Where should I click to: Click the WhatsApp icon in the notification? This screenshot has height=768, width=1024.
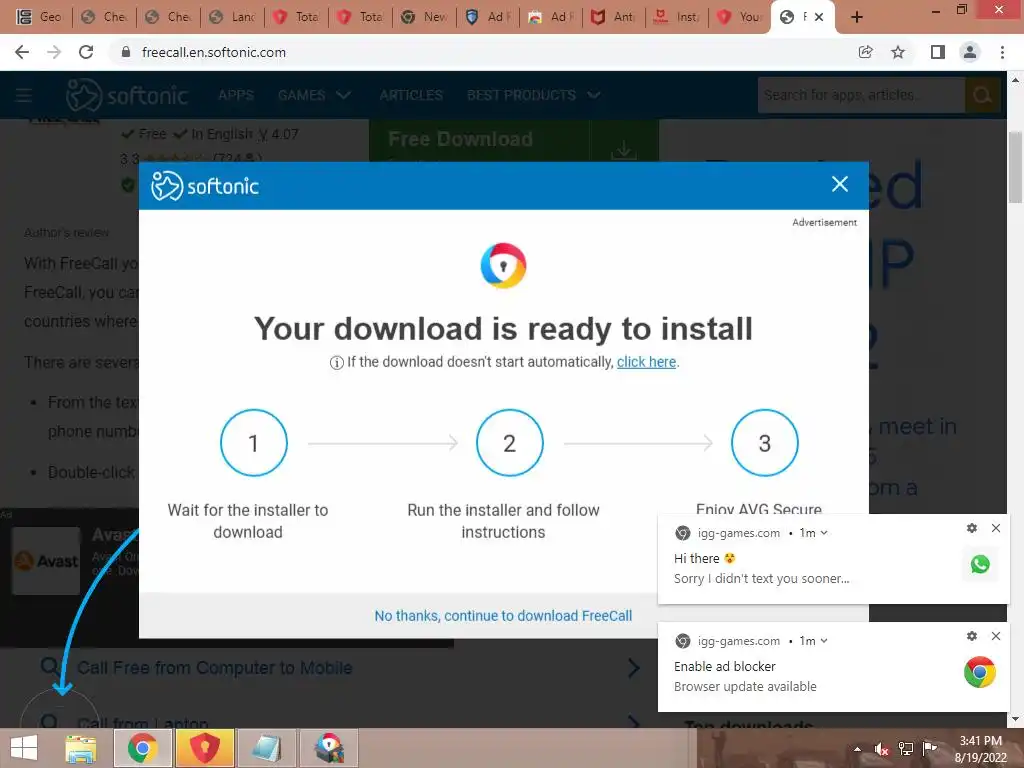pos(980,564)
